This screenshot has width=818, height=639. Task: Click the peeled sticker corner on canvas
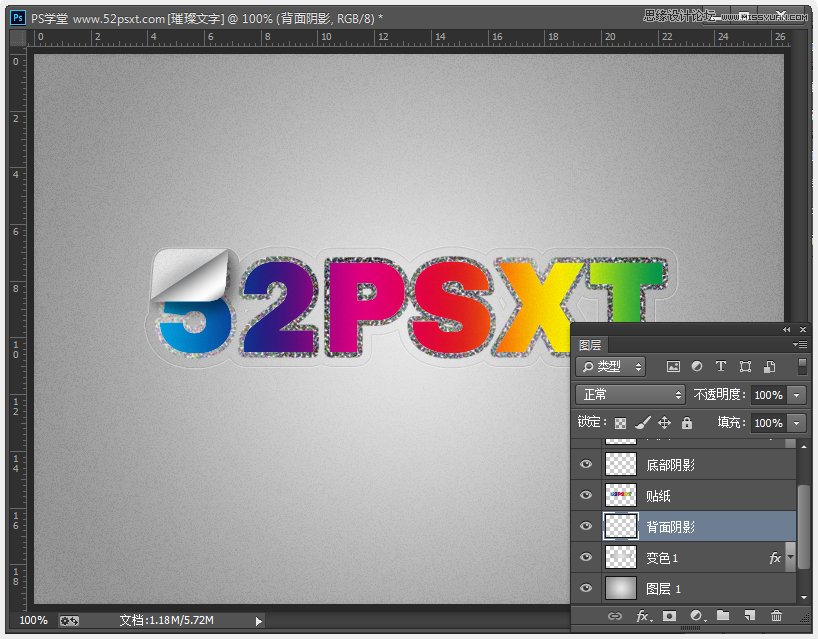point(190,275)
